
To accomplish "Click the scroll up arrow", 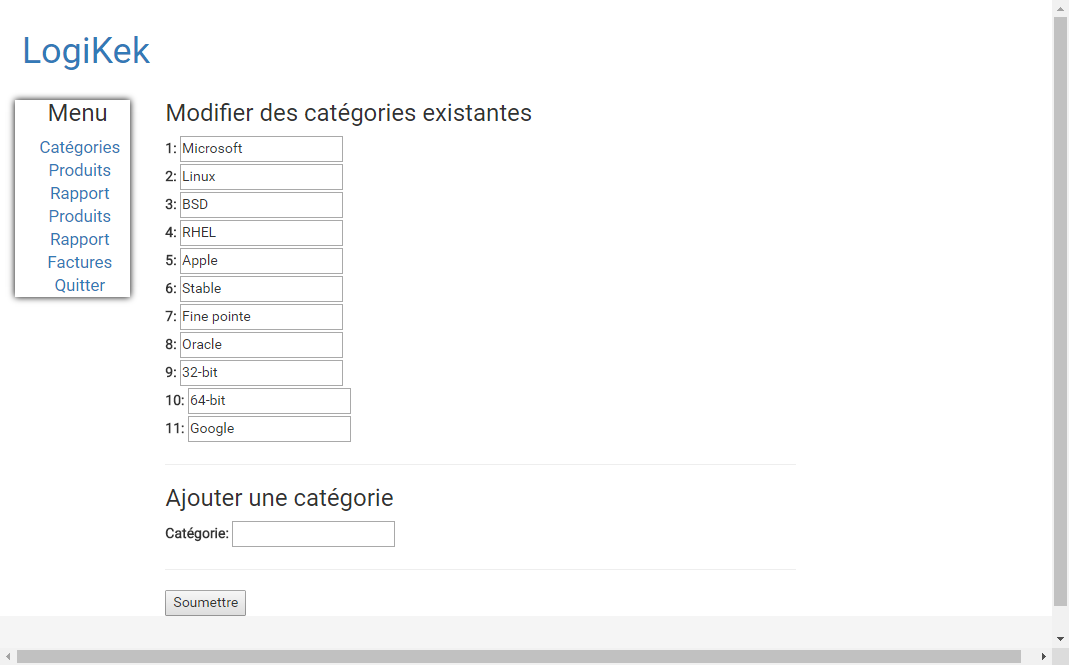I will [1060, 8].
